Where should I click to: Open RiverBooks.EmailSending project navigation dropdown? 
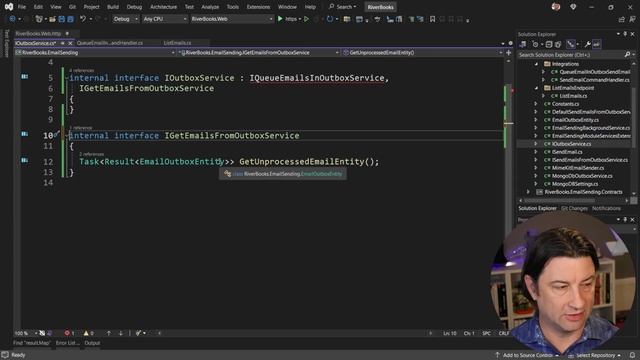(95, 53)
